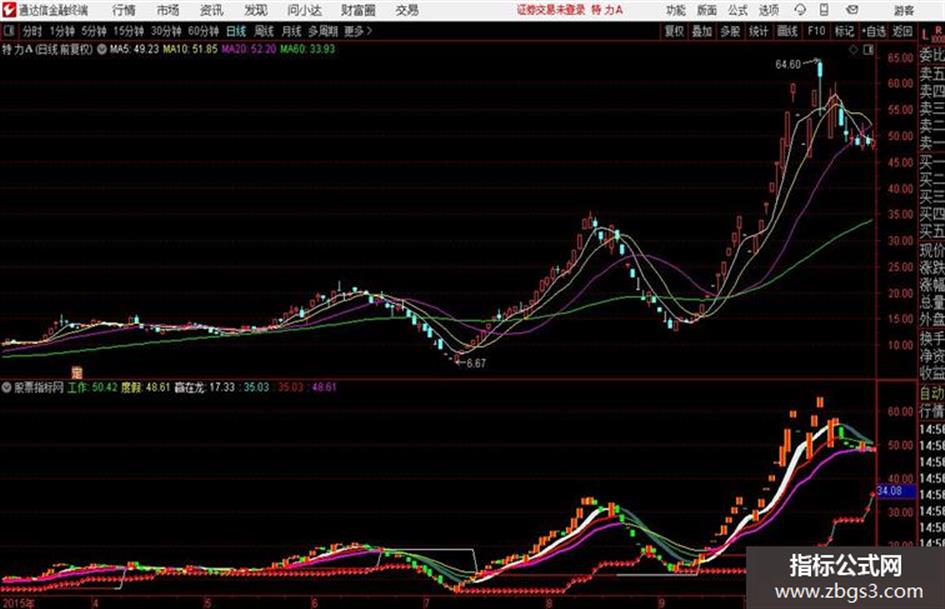
Task: Click the 2015年 time axis label
Action: tap(18, 603)
